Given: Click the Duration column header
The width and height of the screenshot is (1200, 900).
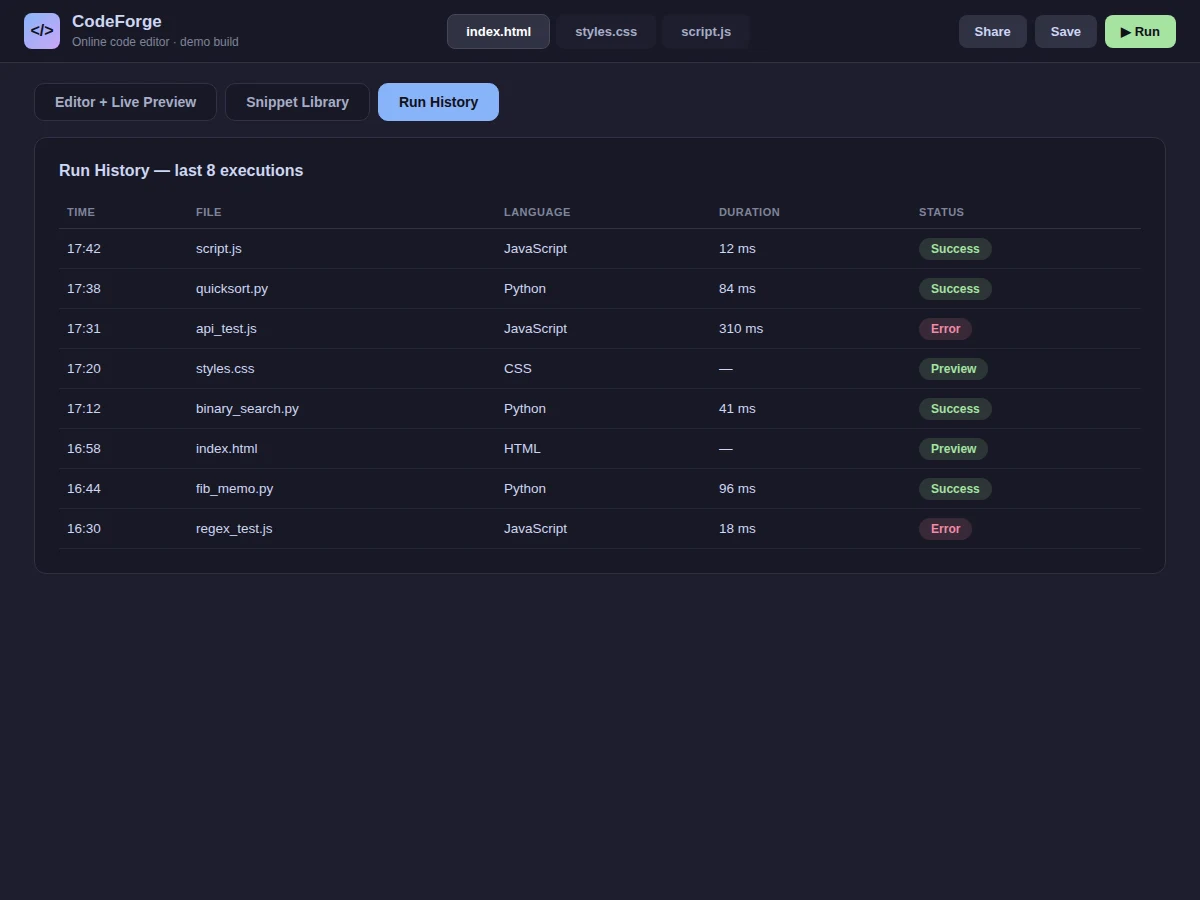Looking at the screenshot, I should coord(749,212).
